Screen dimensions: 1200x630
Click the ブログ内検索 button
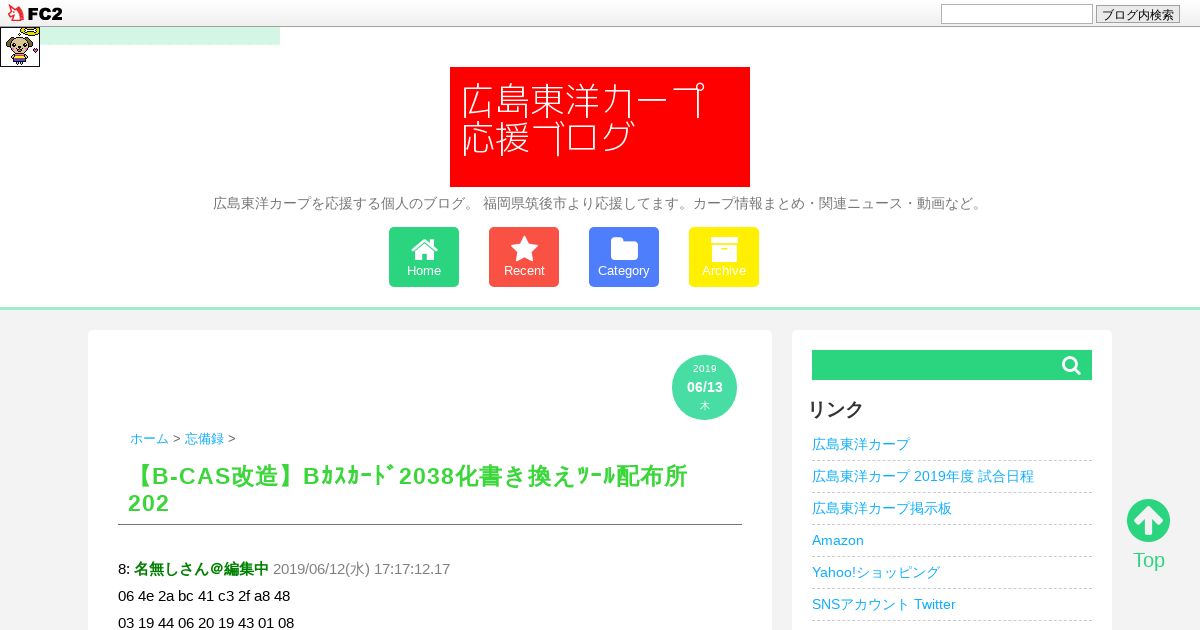tap(1137, 14)
